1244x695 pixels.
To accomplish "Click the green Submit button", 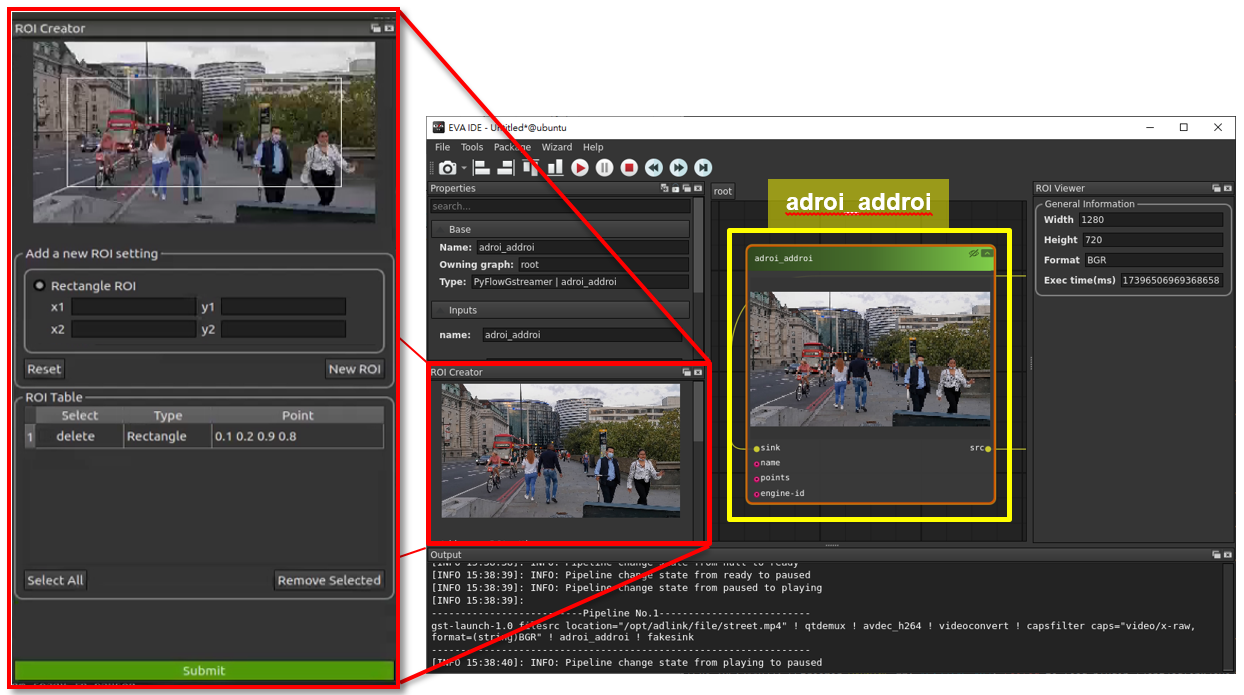I will pos(204,671).
